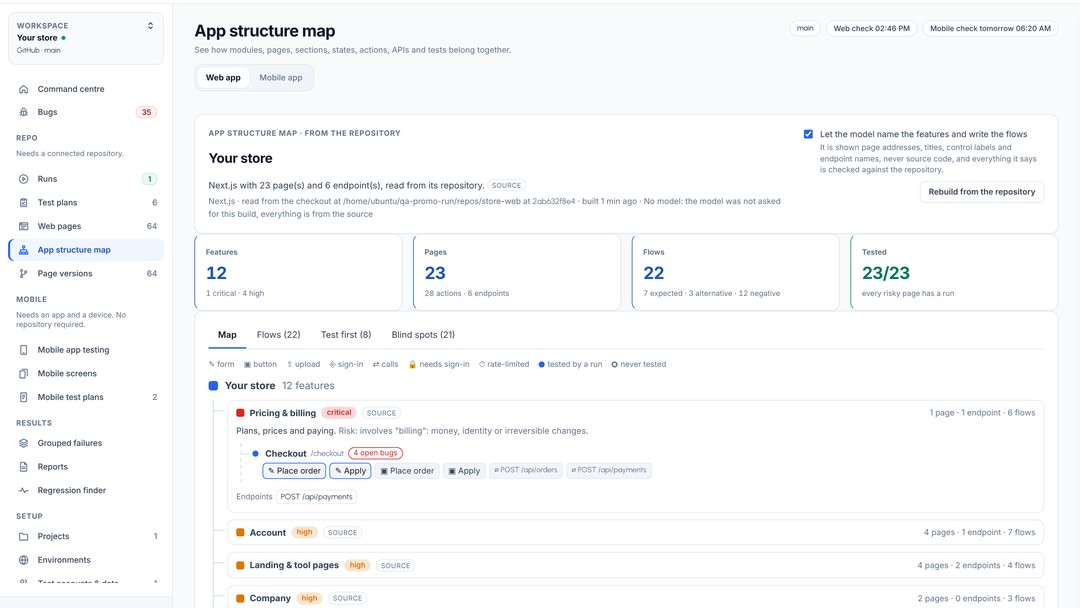
Task: Click the outlined Place order form chip
Action: 294,471
